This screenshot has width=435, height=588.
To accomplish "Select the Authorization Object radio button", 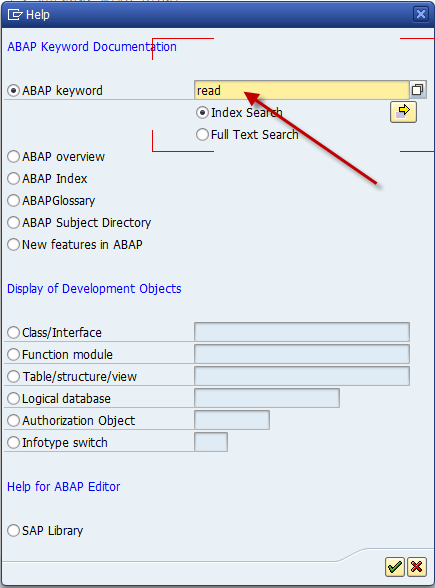I will (x=14, y=421).
